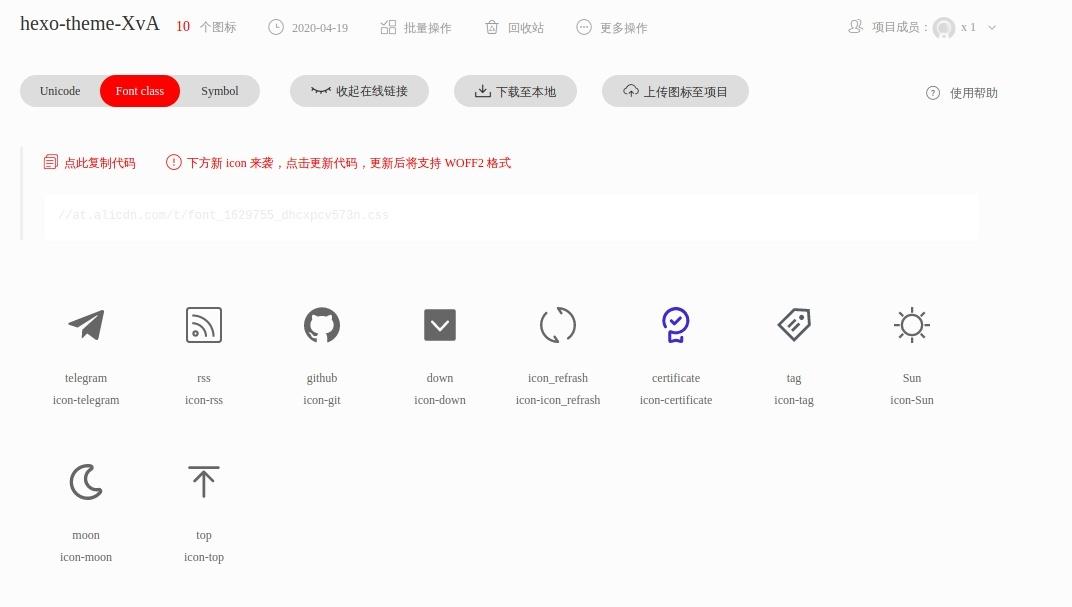1072x607 pixels.
Task: Open 使用帮助 usage help link
Action: [x=974, y=93]
